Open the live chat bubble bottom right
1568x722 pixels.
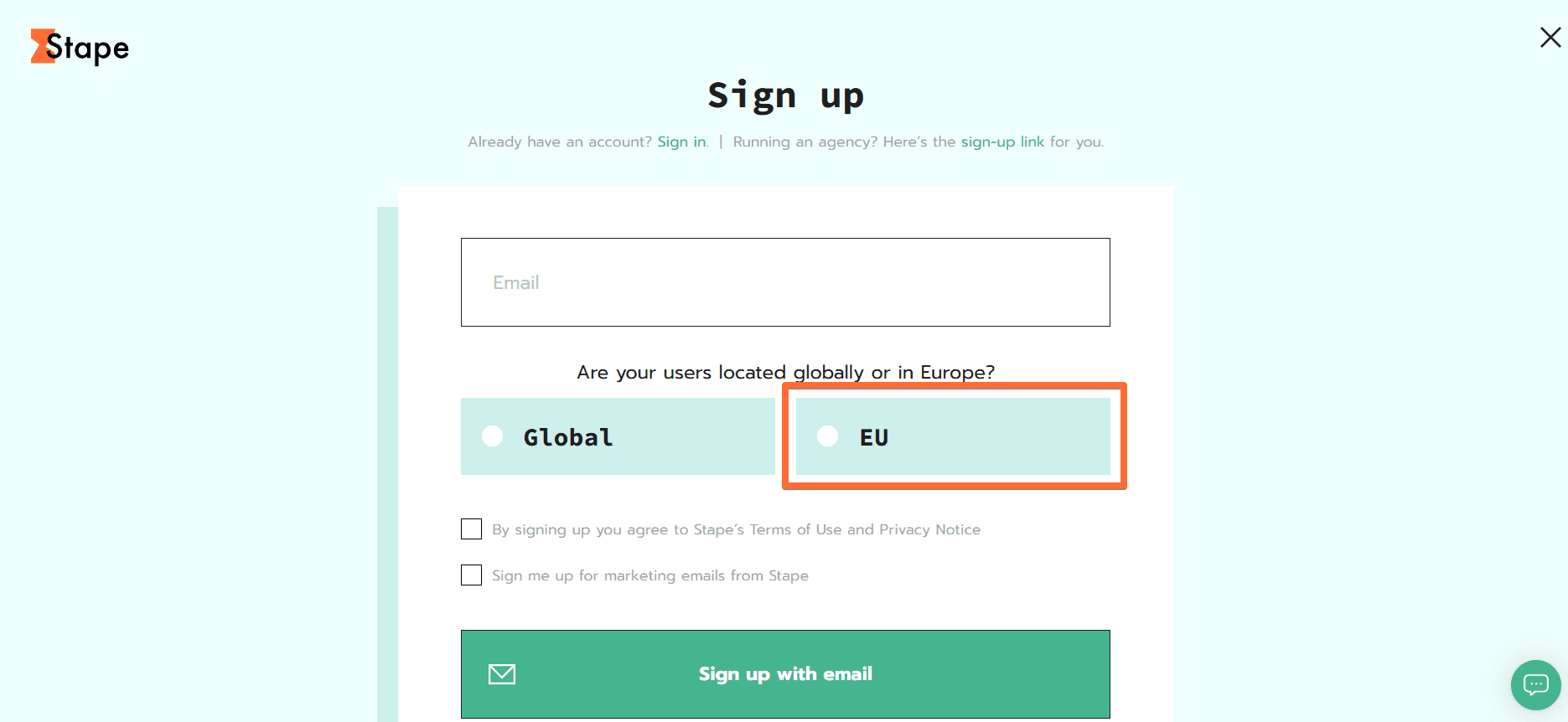coord(1535,685)
